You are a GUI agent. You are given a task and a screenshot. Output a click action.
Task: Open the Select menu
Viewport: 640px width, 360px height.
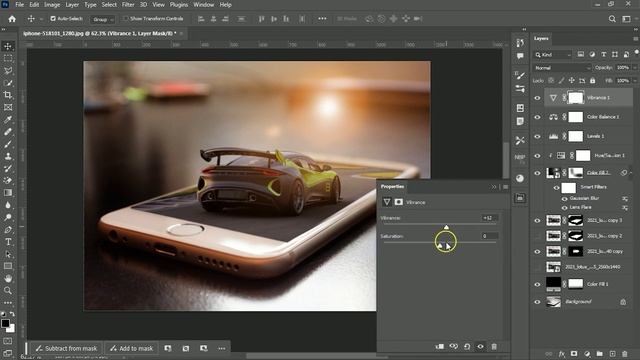[x=109, y=5]
